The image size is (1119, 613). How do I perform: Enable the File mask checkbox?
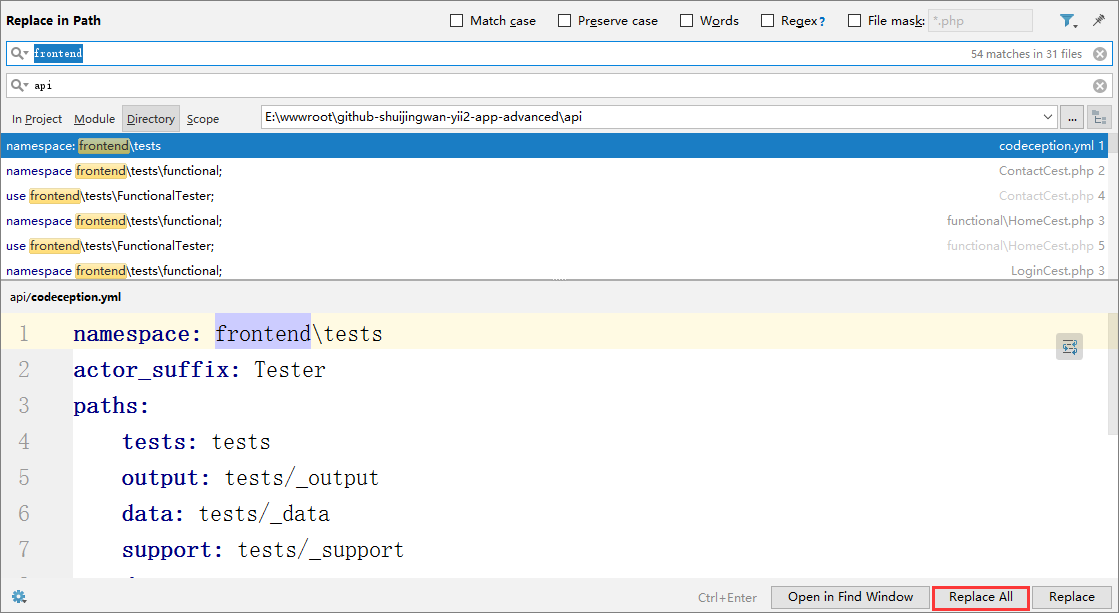pyautogui.click(x=855, y=21)
